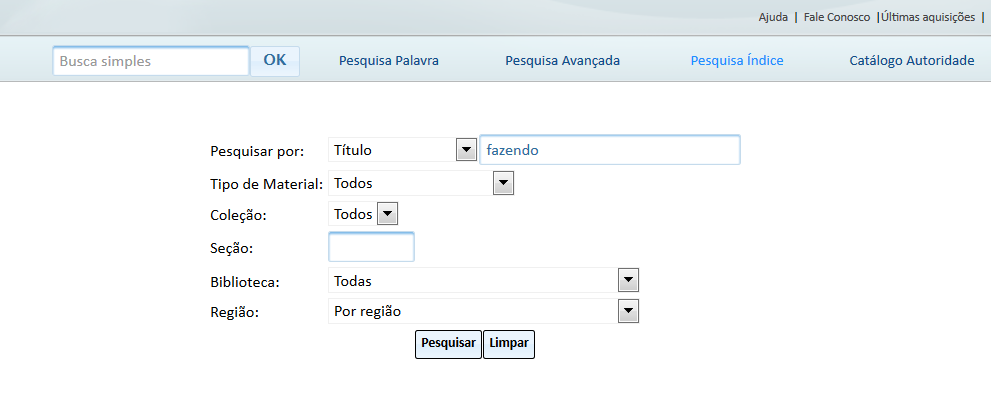
Task: Switch to Pesquisa Avançada tab
Action: [562, 61]
